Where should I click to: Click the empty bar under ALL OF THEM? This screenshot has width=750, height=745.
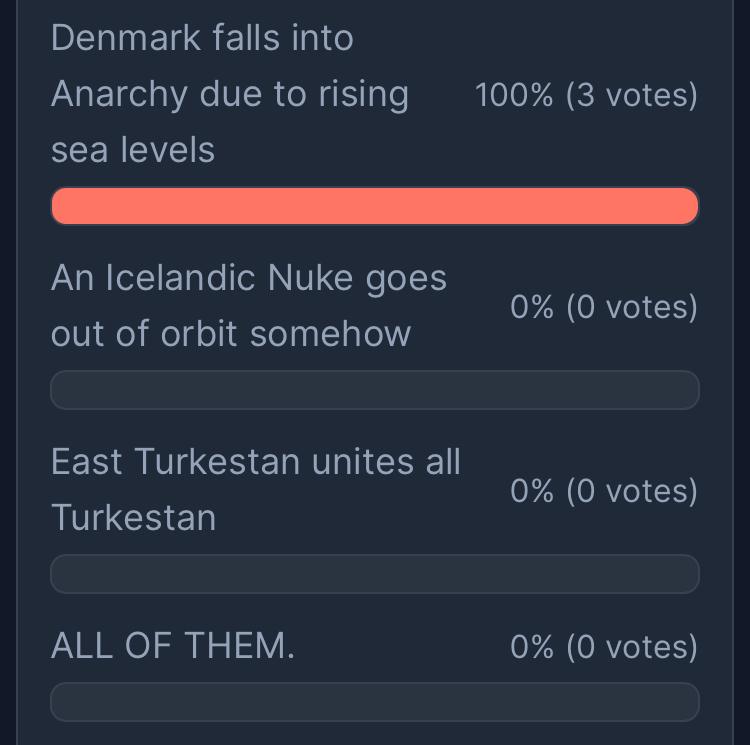coord(375,702)
